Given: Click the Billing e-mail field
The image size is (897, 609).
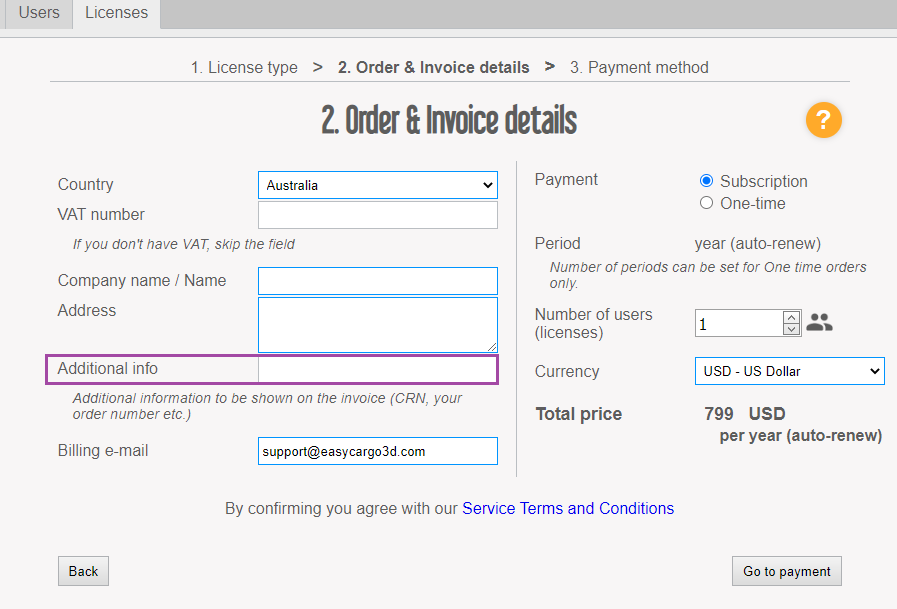Looking at the screenshot, I should [377, 451].
